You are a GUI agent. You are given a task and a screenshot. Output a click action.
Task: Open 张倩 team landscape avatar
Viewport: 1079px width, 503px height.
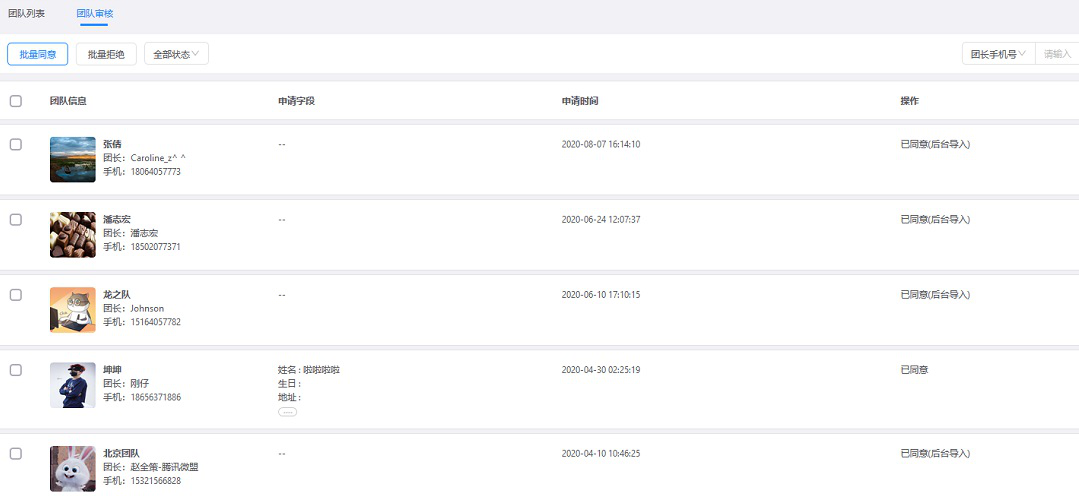[x=73, y=160]
